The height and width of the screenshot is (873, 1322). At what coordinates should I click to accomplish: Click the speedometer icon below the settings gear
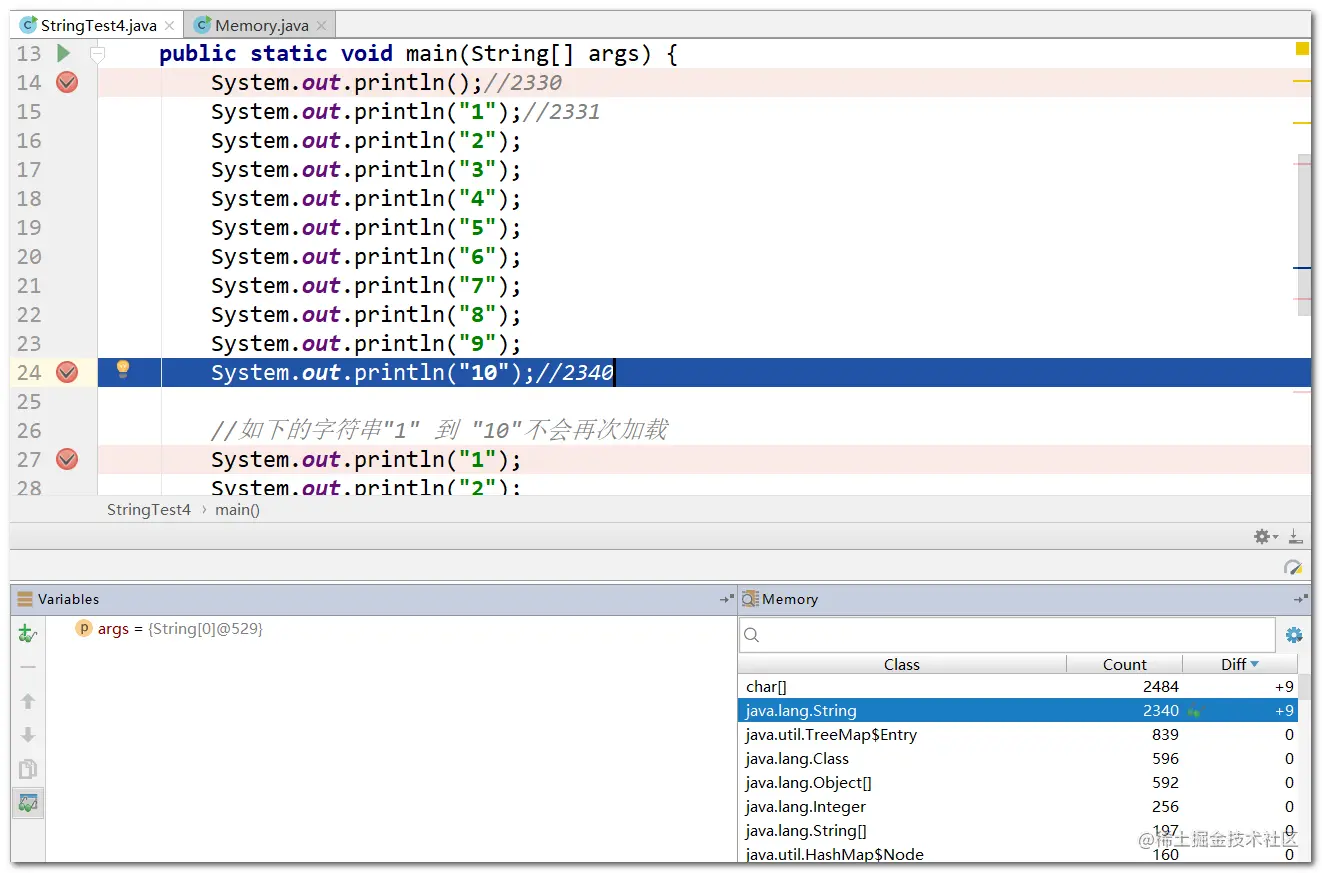(x=1293, y=567)
